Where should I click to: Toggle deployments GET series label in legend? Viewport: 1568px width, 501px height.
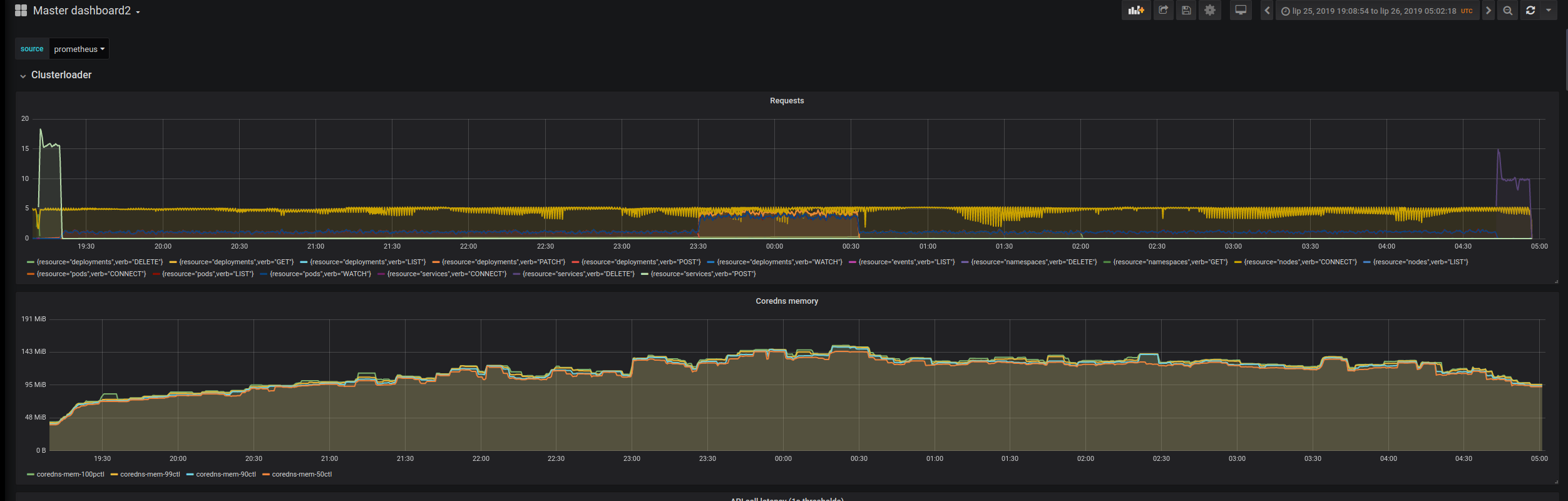(236, 262)
